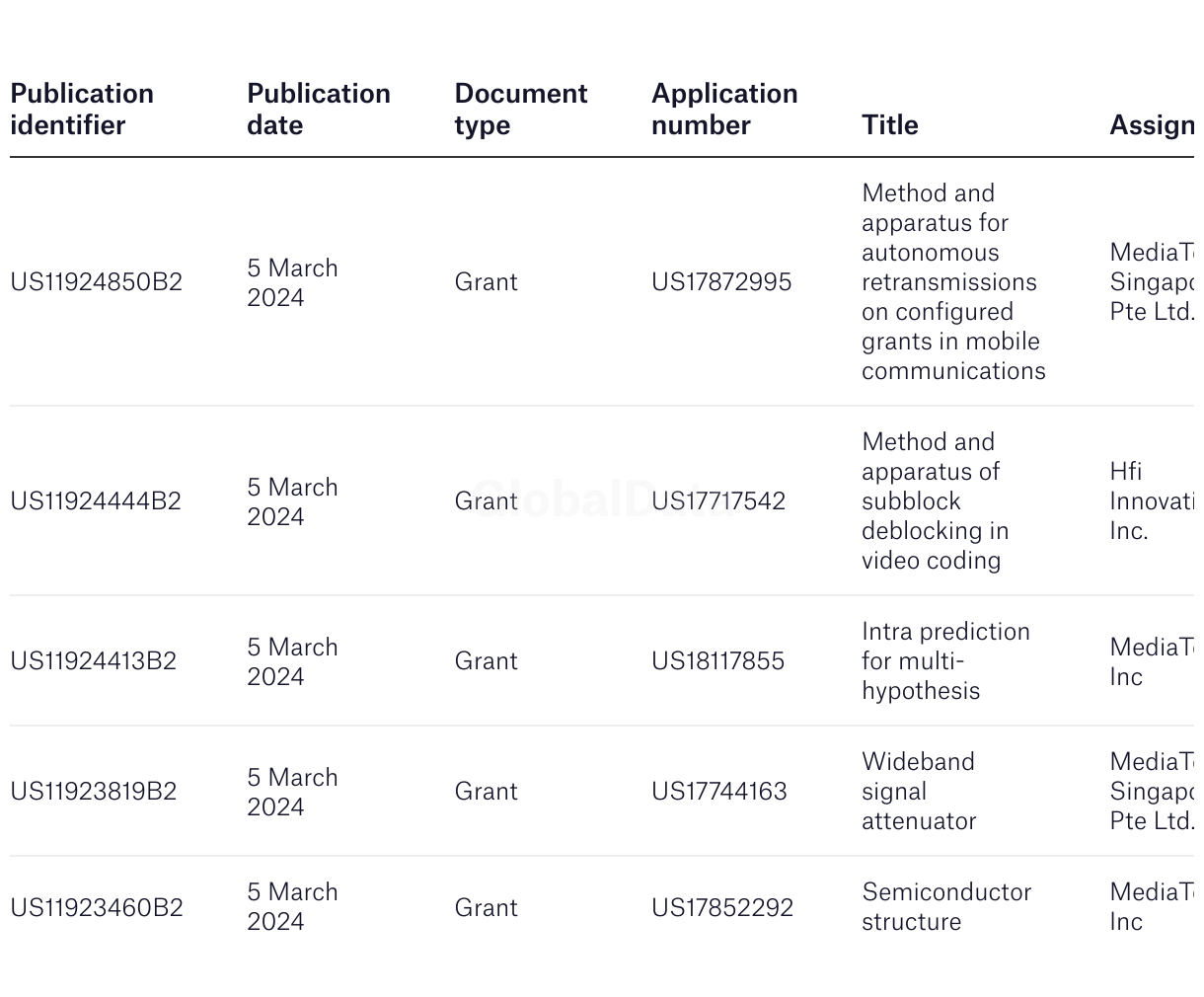Select application number US17717542
1204x997 pixels.
718,501
